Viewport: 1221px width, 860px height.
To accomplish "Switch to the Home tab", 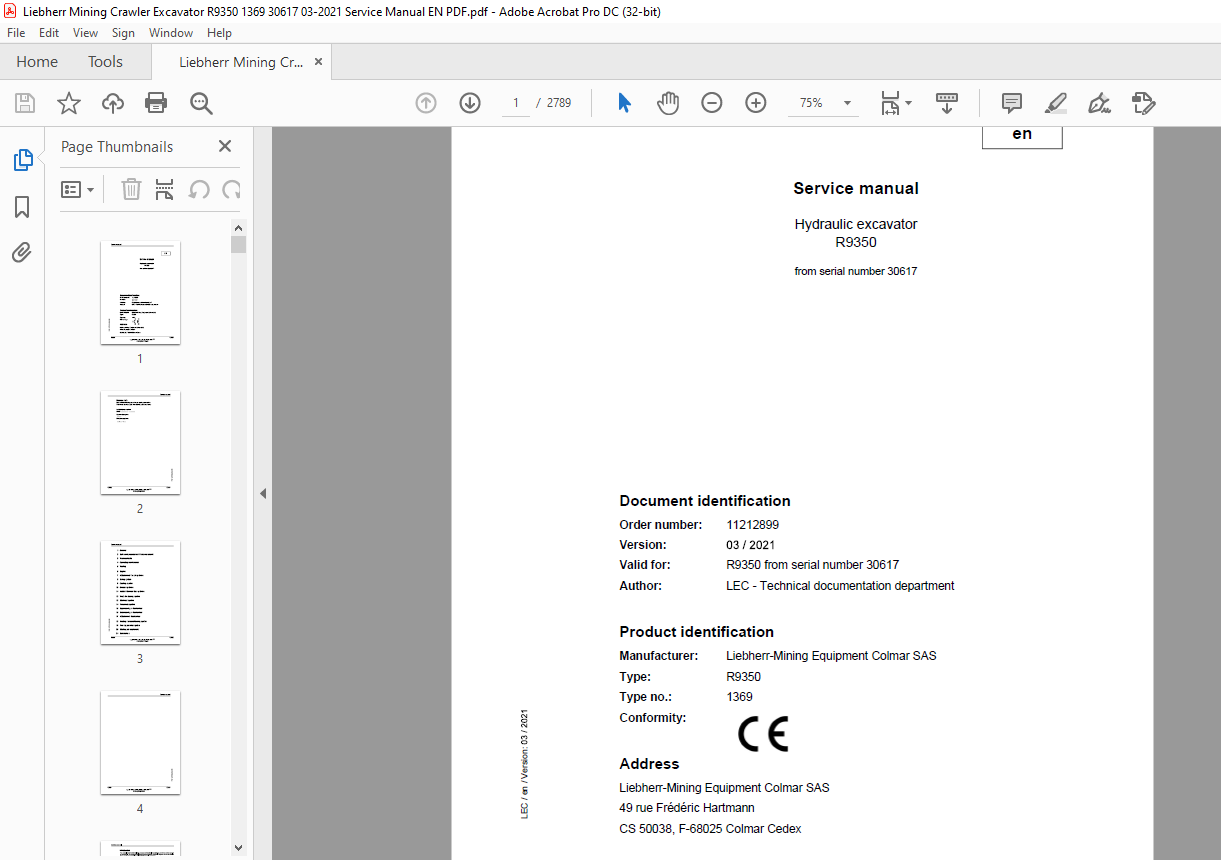I will (x=37, y=62).
